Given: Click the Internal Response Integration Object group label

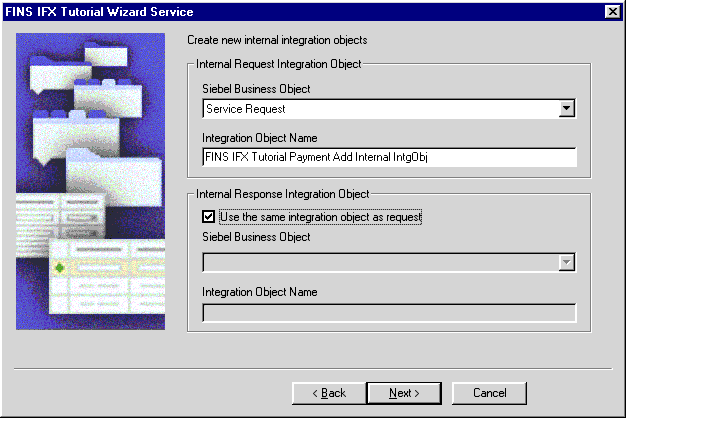Looking at the screenshot, I should 282,194.
